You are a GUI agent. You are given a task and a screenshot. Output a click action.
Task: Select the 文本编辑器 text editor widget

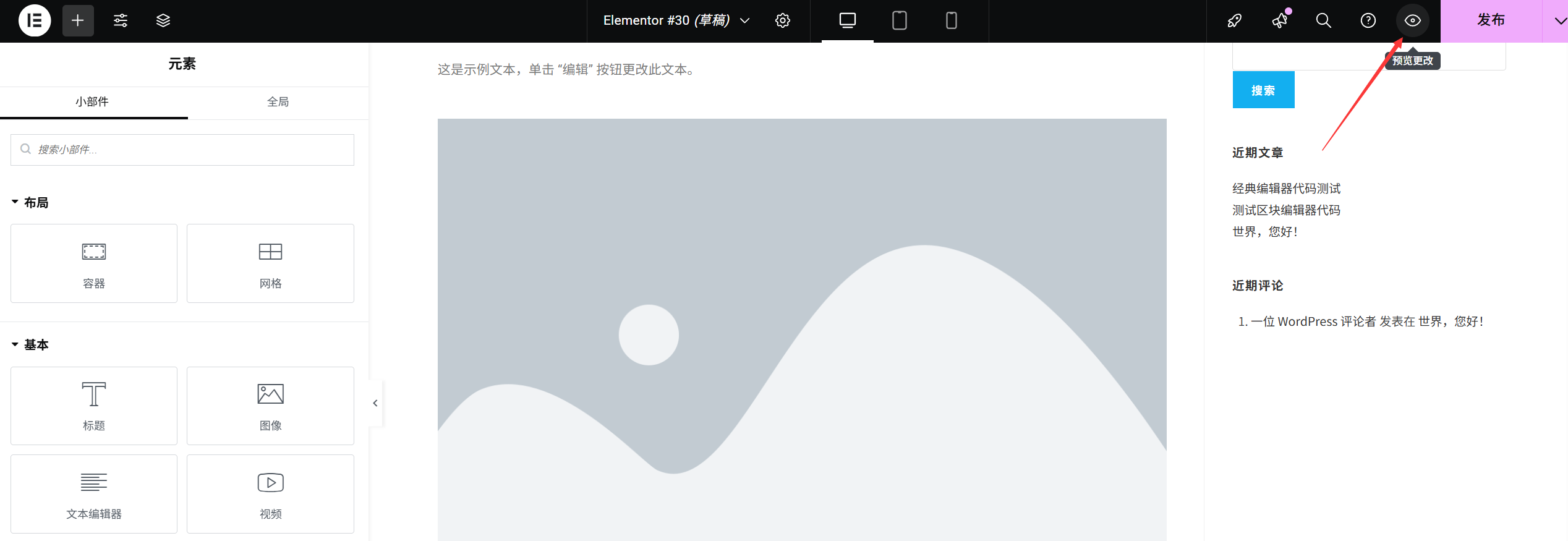[x=94, y=494]
